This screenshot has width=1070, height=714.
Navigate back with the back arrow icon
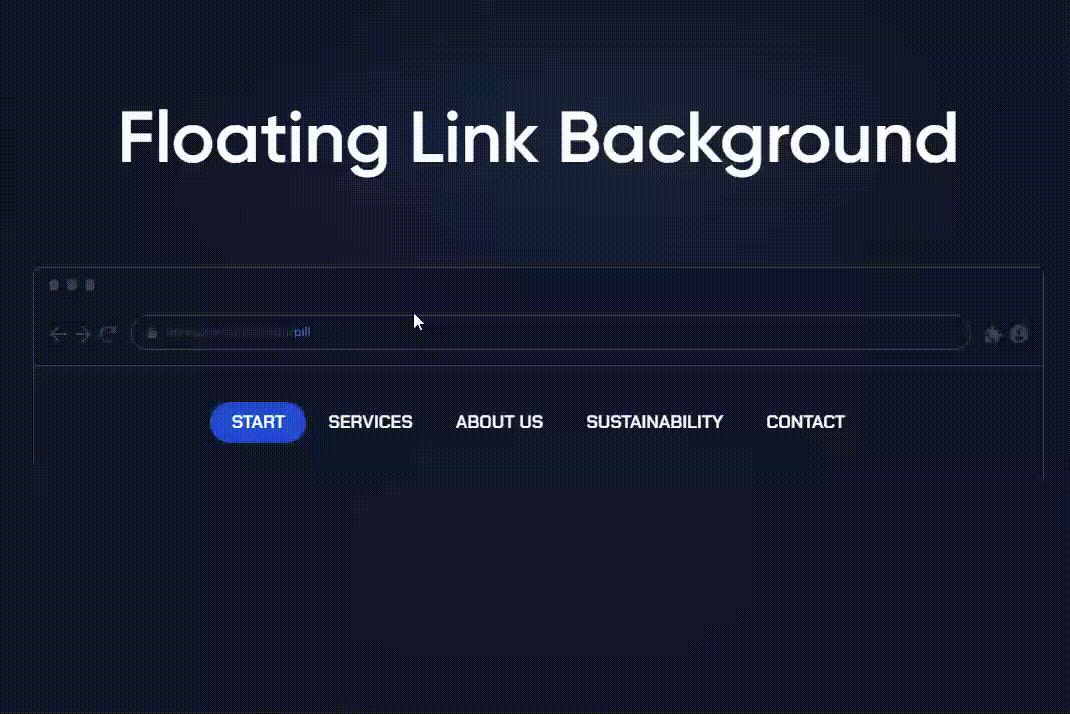coord(57,334)
